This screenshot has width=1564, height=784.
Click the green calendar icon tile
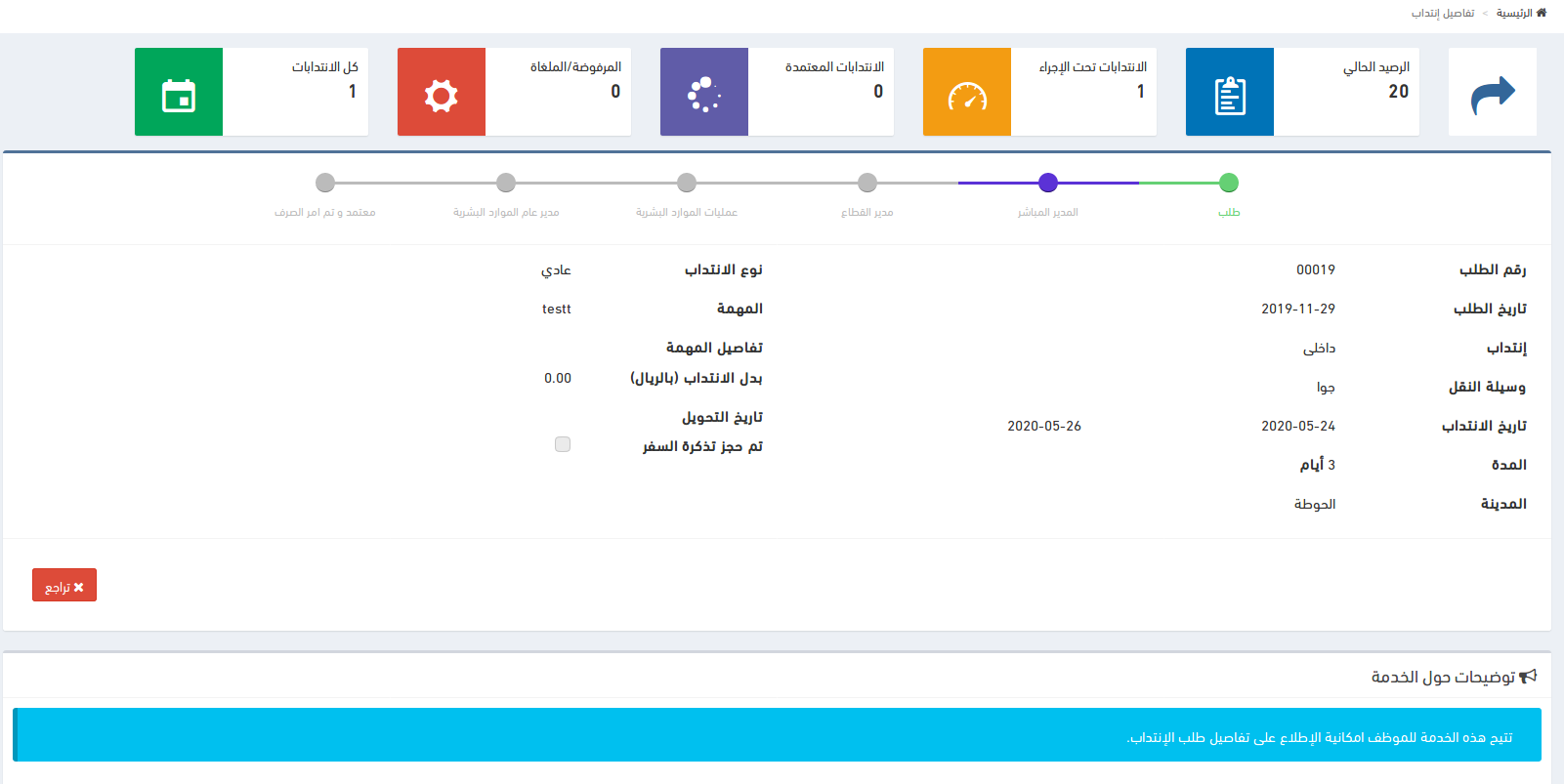[178, 94]
